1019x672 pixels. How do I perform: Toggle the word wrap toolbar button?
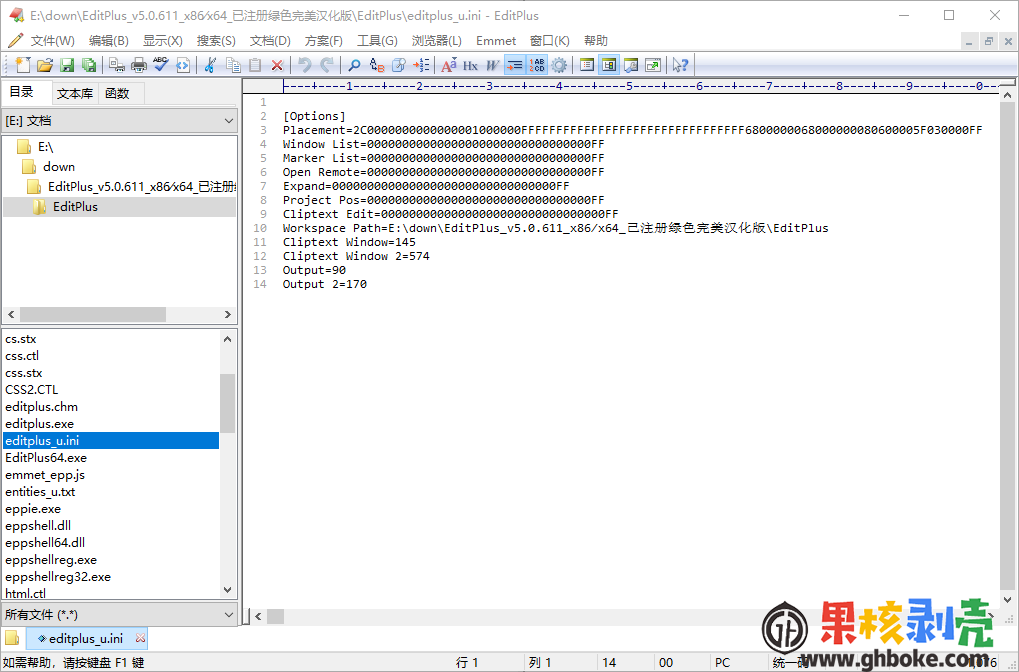pos(514,65)
